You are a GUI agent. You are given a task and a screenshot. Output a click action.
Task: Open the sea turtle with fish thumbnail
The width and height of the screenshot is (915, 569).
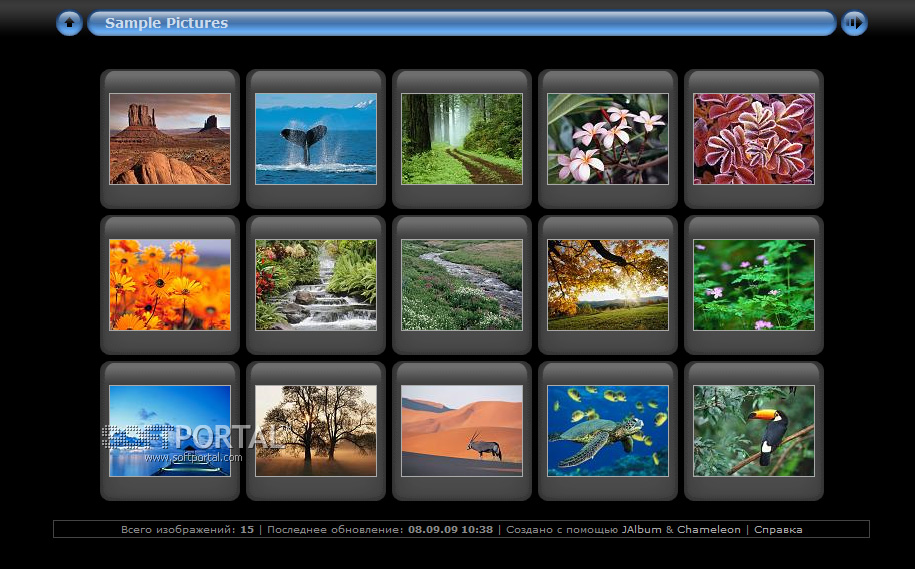point(607,431)
